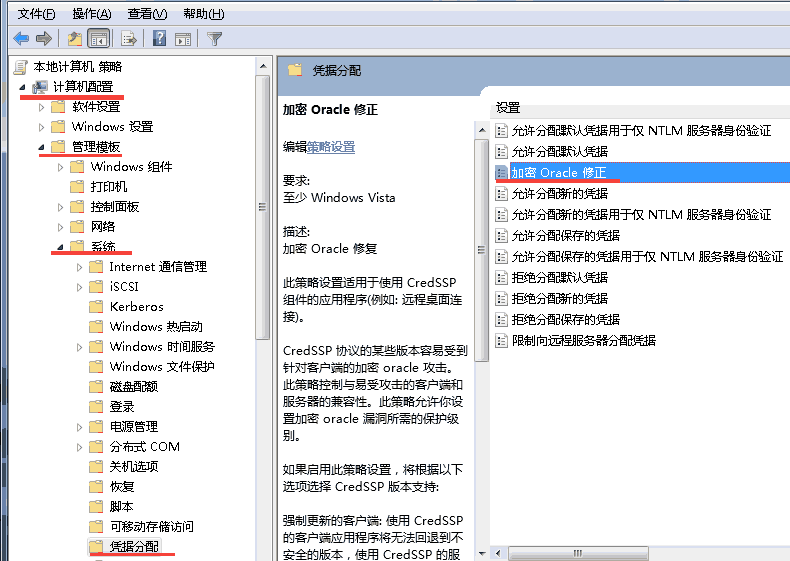The height and width of the screenshot is (561, 790).
Task: Click the Up one level folder icon
Action: click(75, 38)
